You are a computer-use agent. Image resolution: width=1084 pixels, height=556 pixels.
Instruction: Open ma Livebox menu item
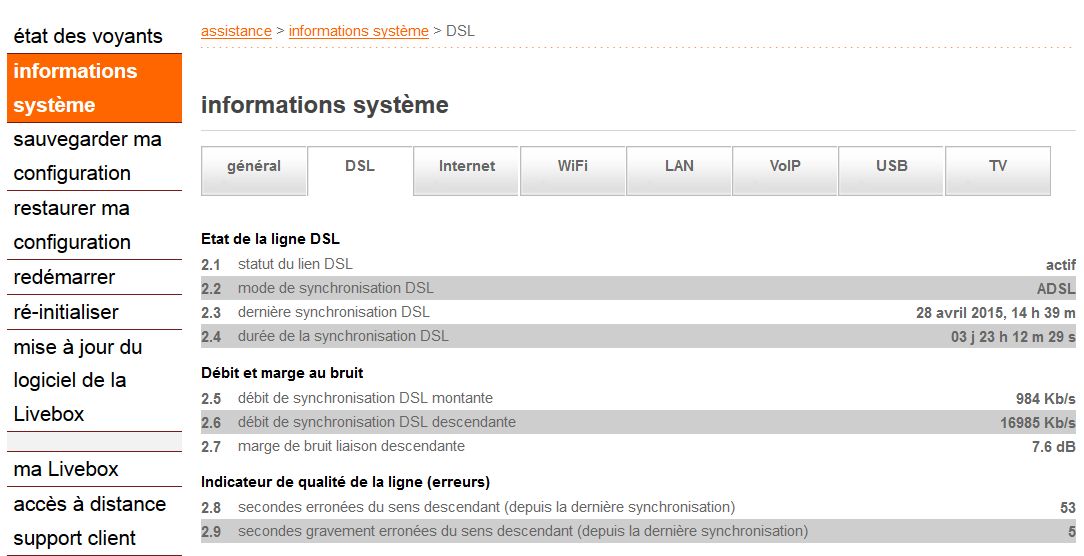[x=66, y=469]
